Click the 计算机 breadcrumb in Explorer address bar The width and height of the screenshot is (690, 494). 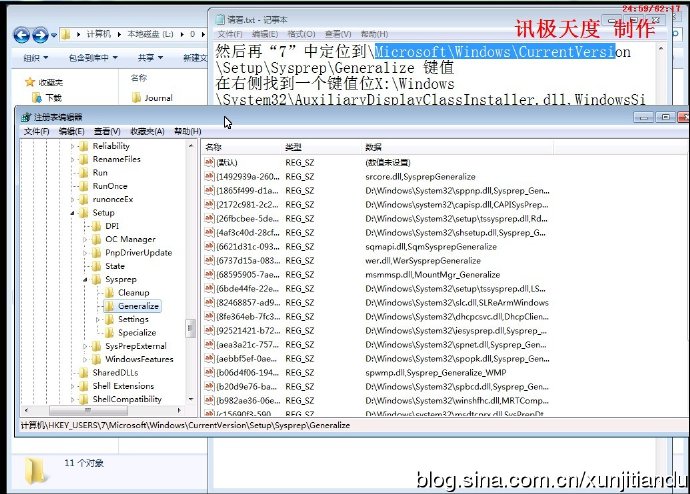point(99,34)
